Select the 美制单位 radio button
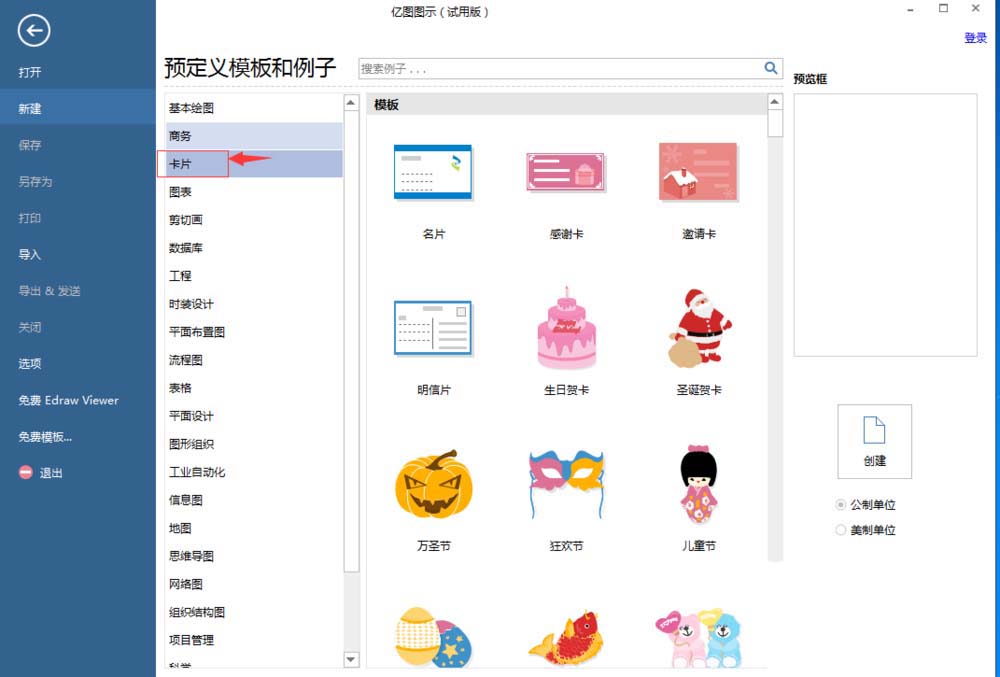The height and width of the screenshot is (677, 1000). click(x=840, y=529)
